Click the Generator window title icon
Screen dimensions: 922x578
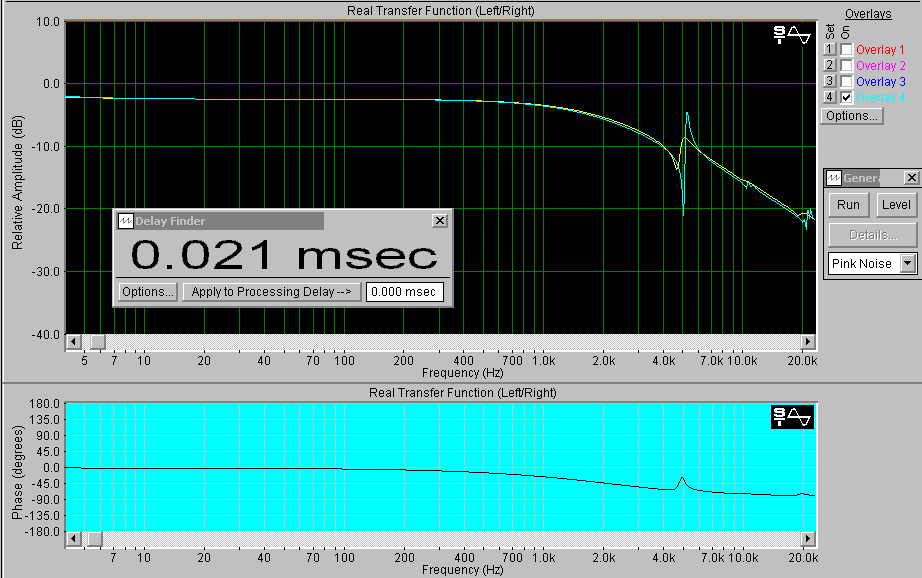pos(834,178)
